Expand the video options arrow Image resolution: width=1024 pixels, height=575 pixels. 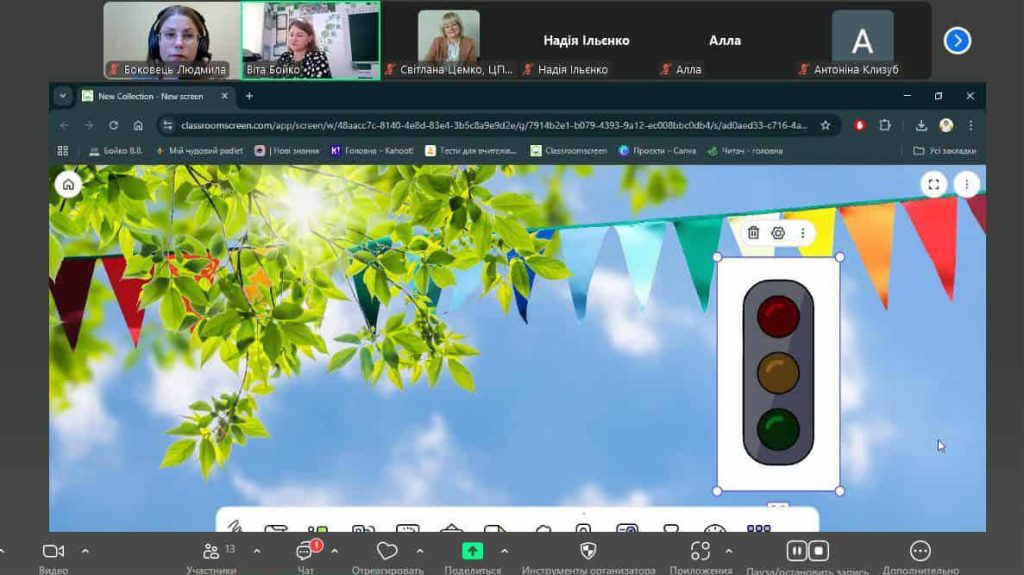[x=85, y=551]
